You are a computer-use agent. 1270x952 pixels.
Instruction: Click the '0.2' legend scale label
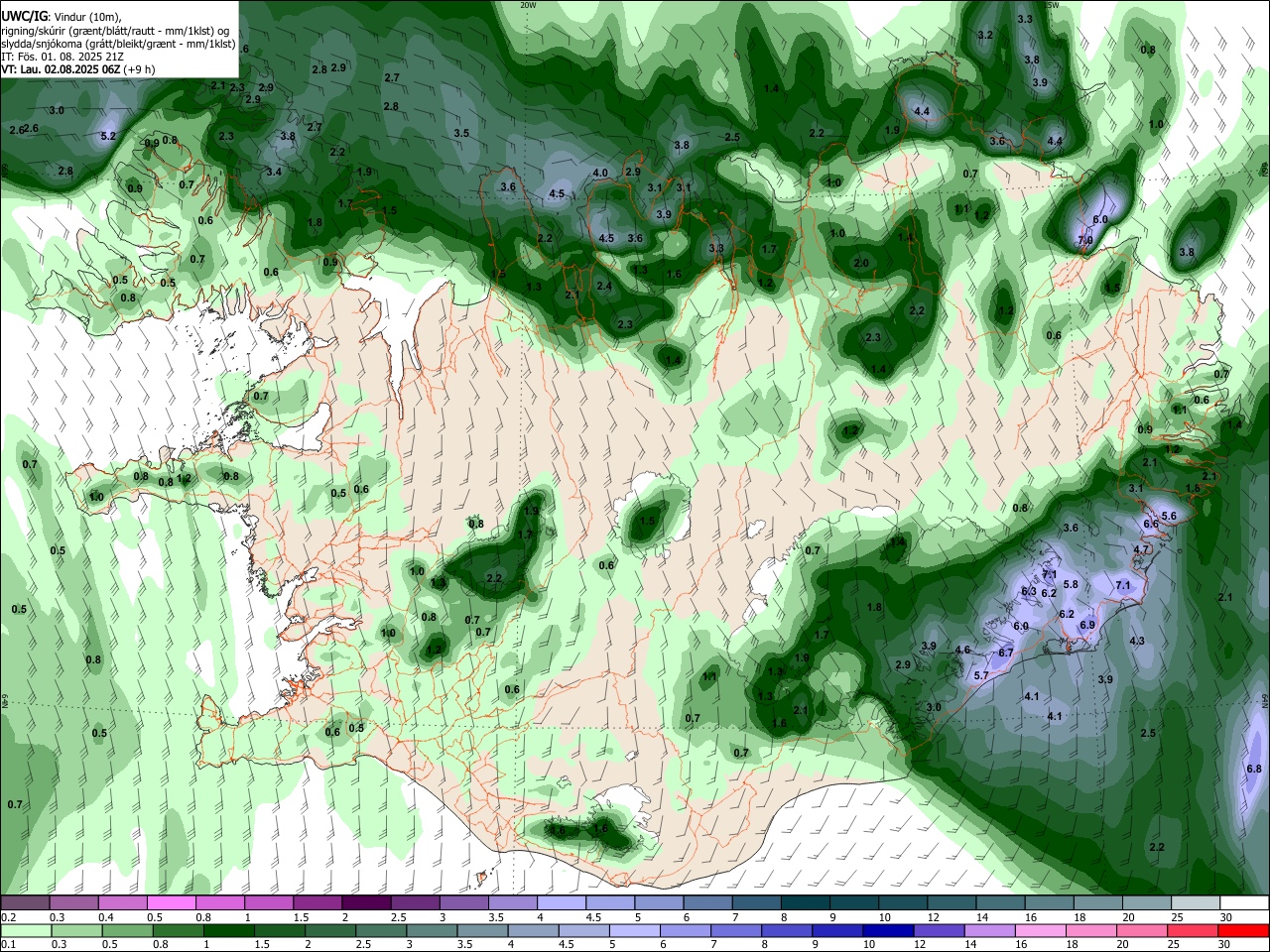tap(8, 917)
